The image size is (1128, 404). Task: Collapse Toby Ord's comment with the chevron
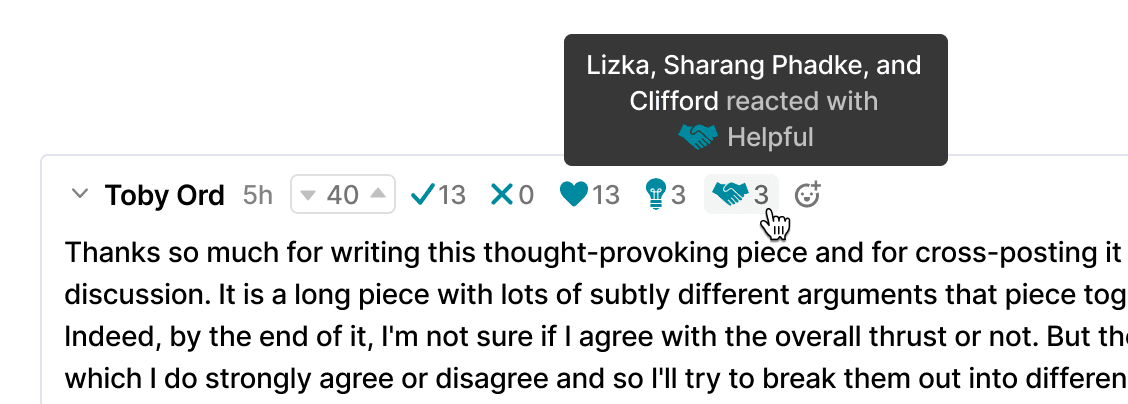(x=80, y=194)
